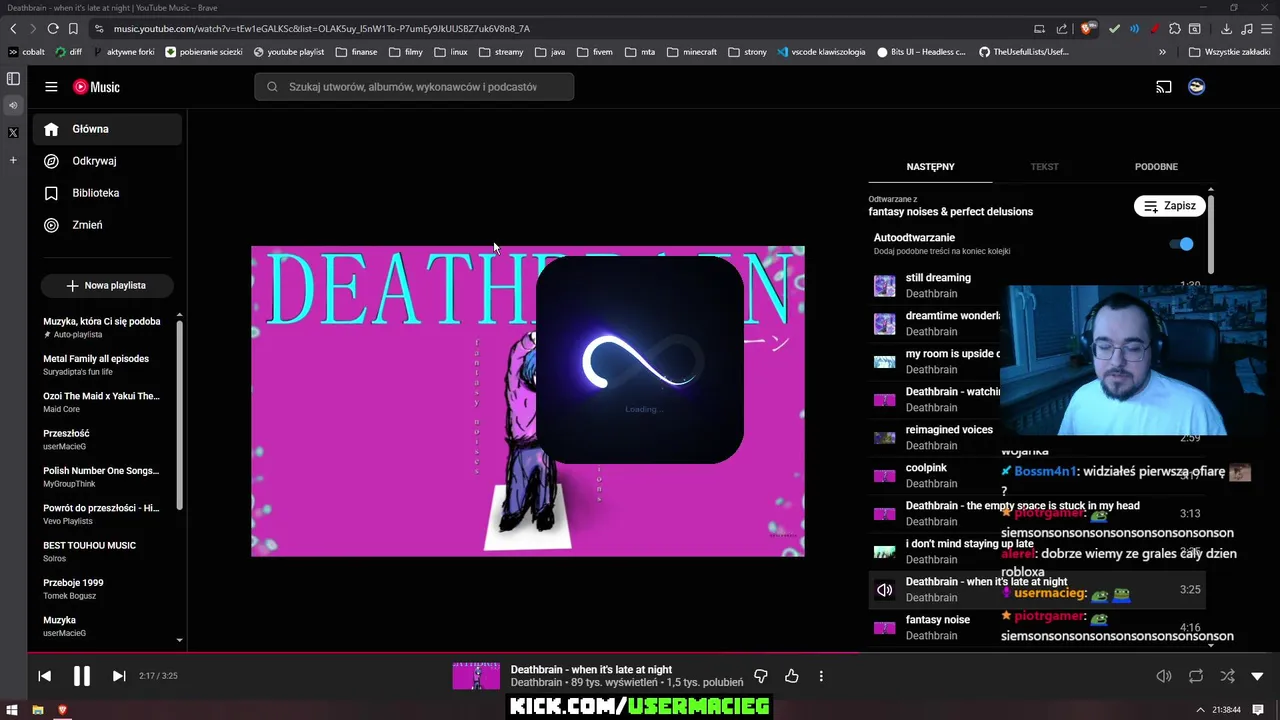Image resolution: width=1280 pixels, height=720 pixels.
Task: Open playlist Muzyka, która Ci się podoba
Action: click(x=102, y=327)
